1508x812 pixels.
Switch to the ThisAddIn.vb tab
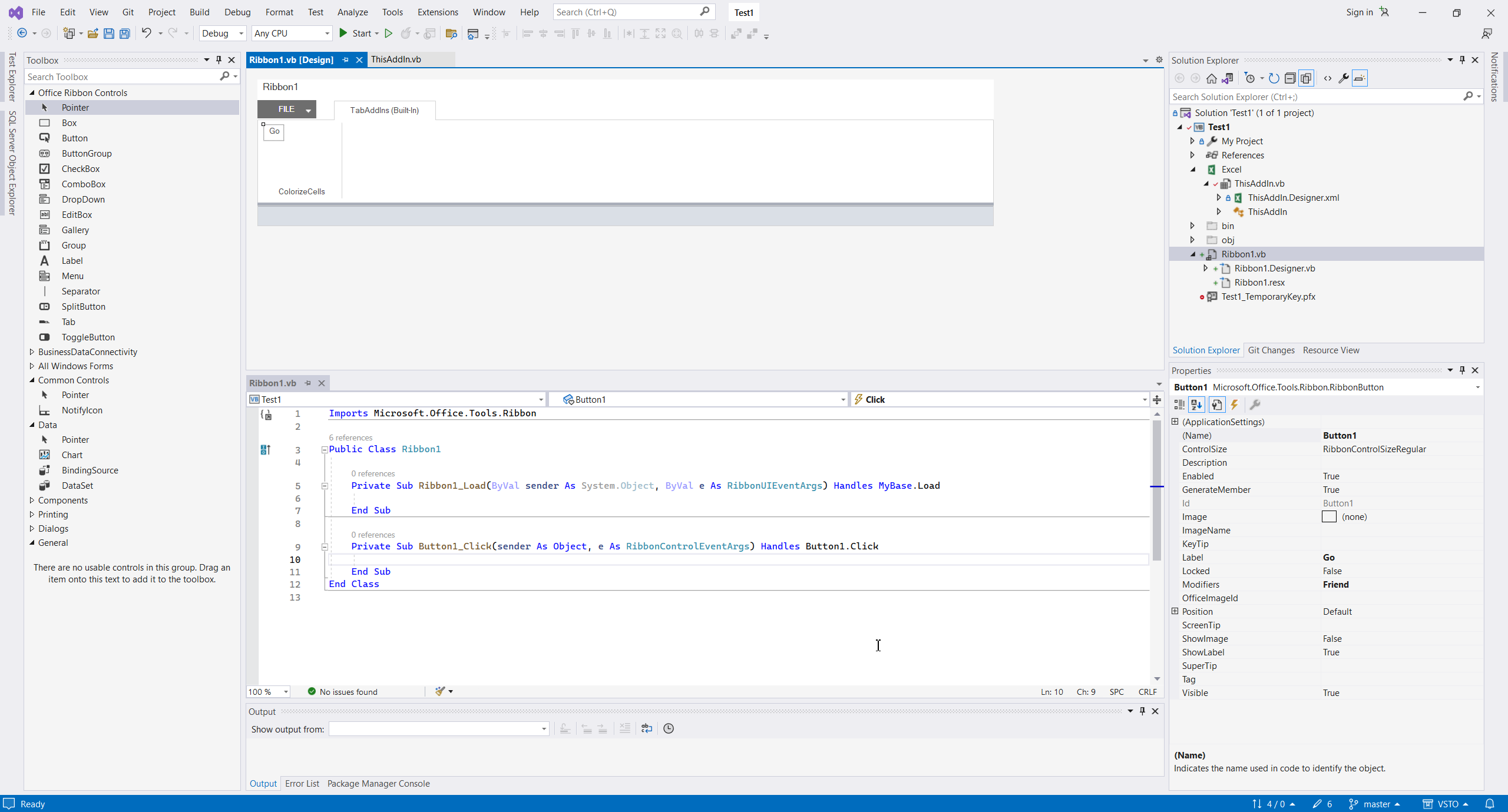coord(396,59)
